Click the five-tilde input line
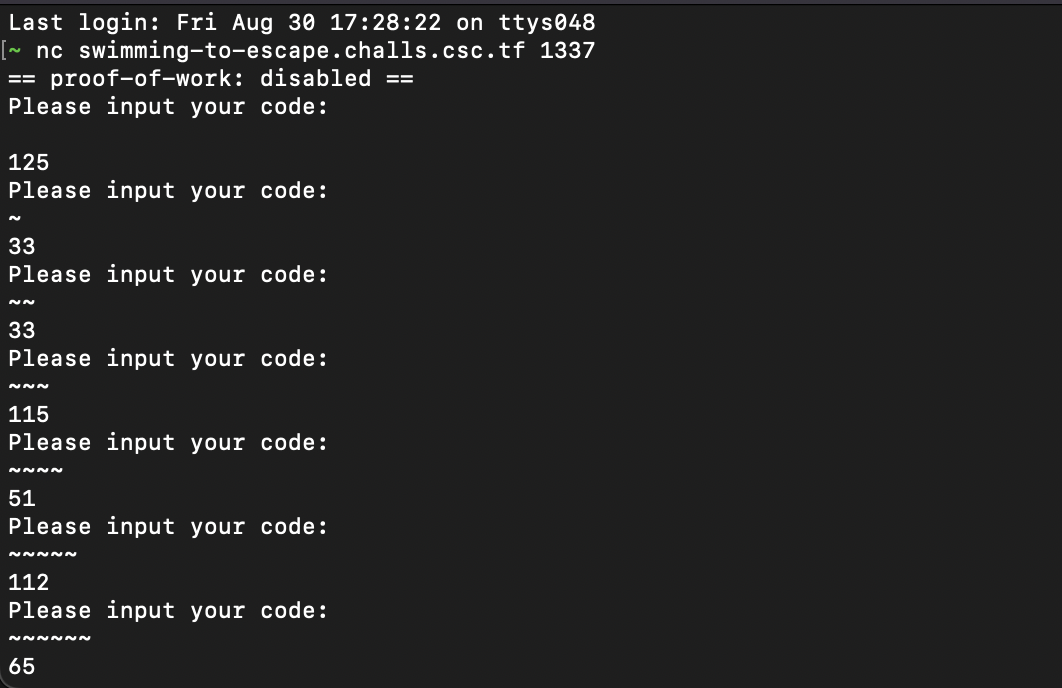Viewport: 1062px width, 688px height. point(43,555)
